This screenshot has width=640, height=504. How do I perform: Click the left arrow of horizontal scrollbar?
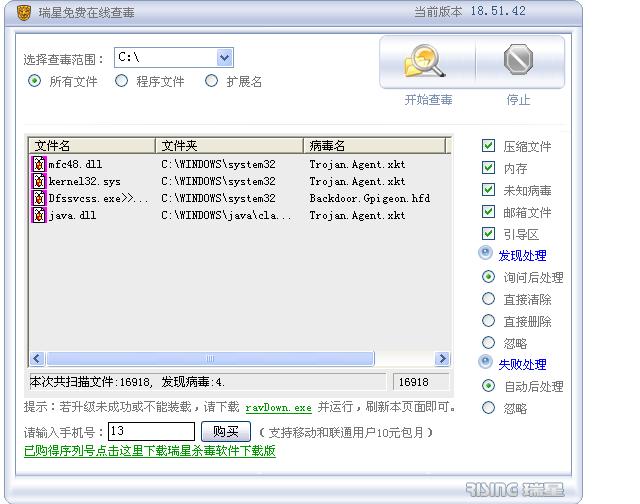click(37, 359)
